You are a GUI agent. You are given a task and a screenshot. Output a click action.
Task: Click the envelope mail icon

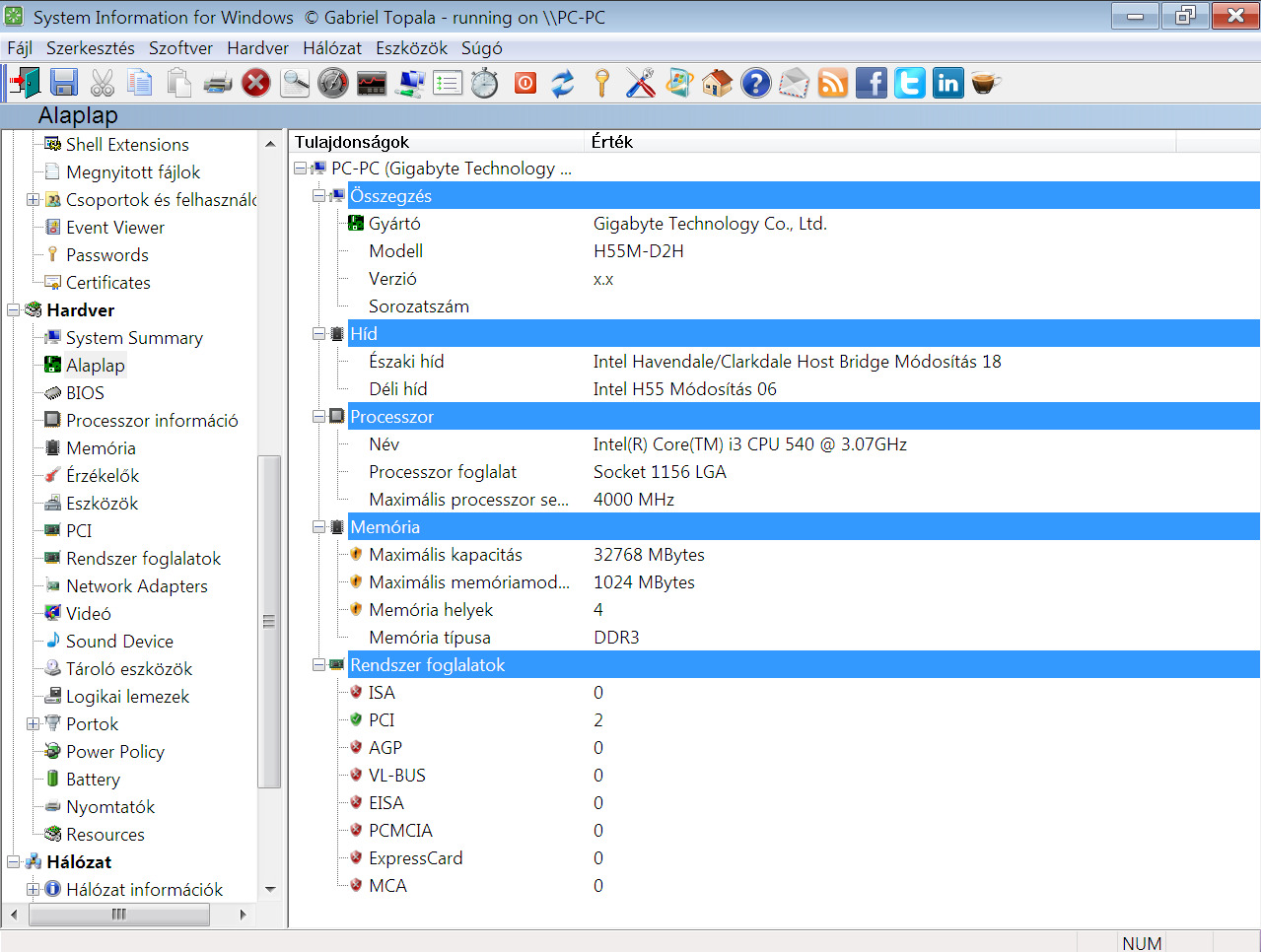[795, 84]
